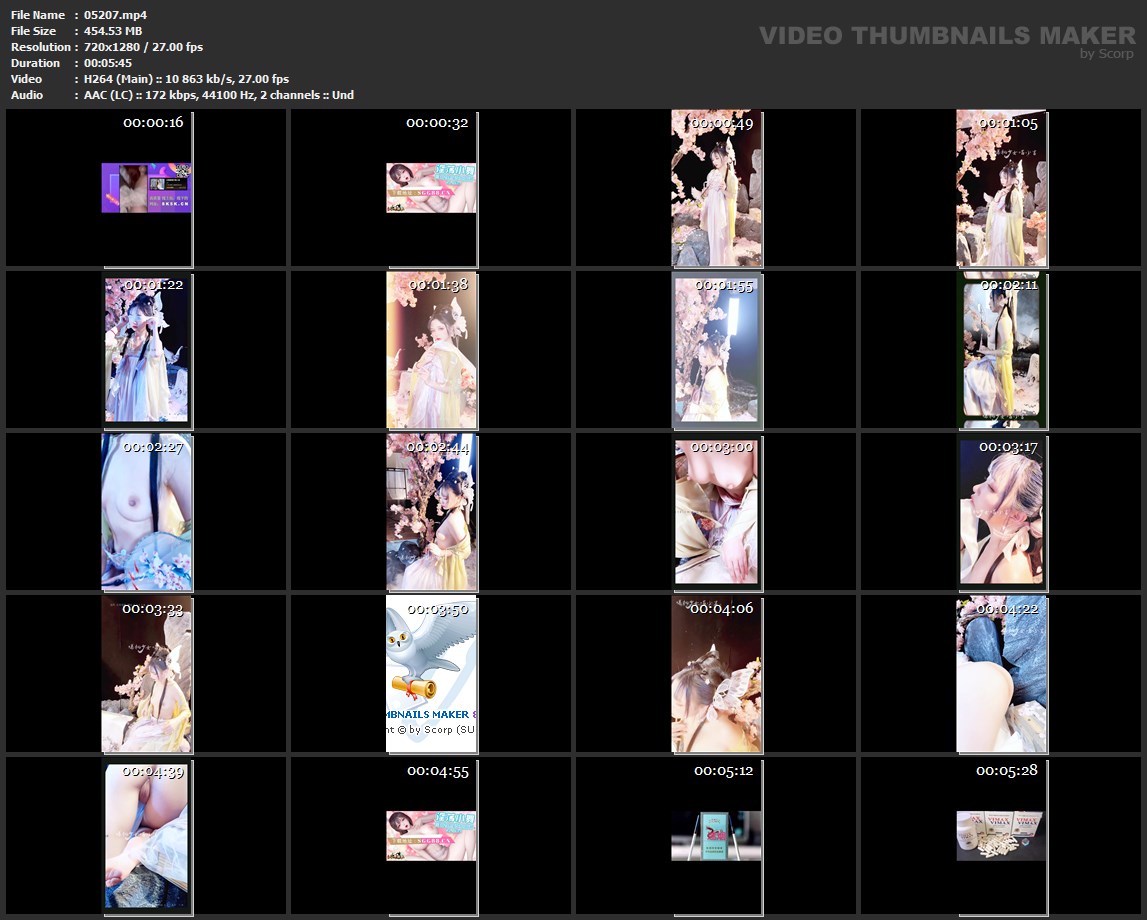Click the duration value 00:05:45
This screenshot has width=1147, height=920.
click(108, 63)
